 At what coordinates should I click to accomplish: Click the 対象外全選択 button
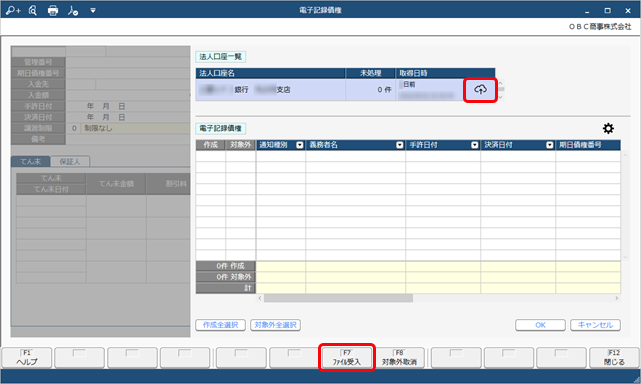click(x=275, y=325)
